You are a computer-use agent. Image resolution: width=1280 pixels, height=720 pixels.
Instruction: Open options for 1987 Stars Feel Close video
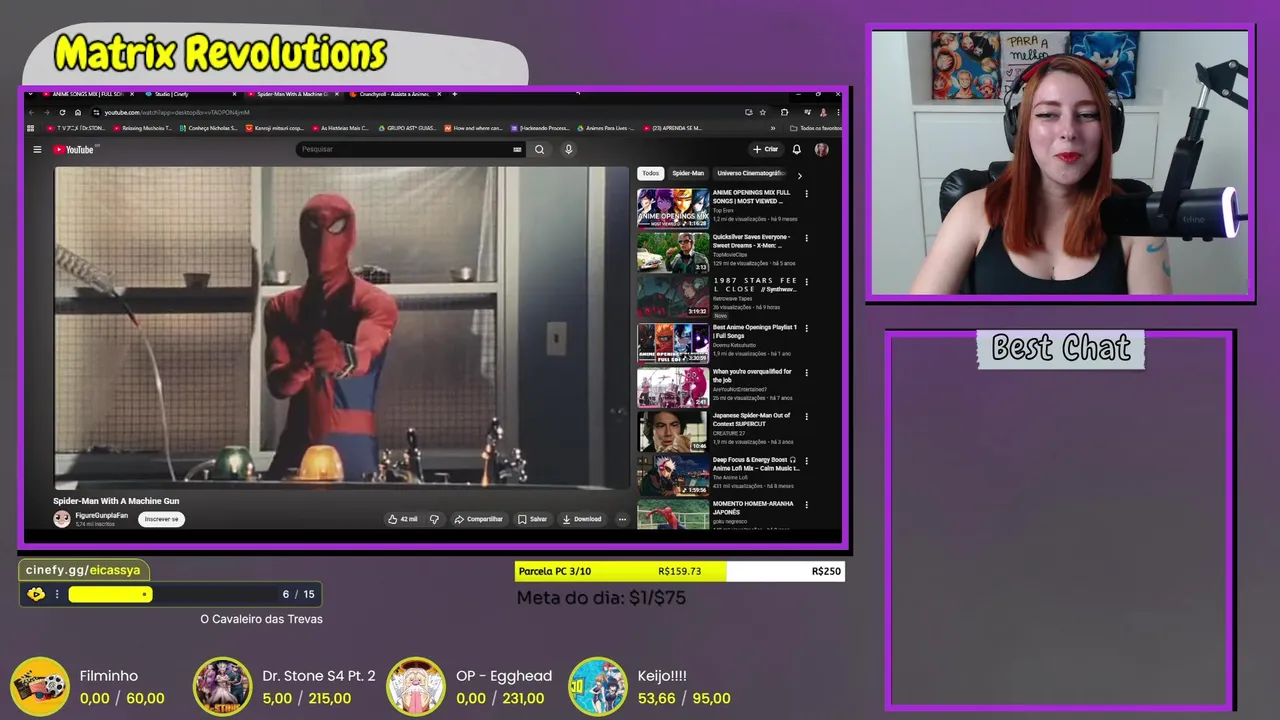click(x=806, y=282)
